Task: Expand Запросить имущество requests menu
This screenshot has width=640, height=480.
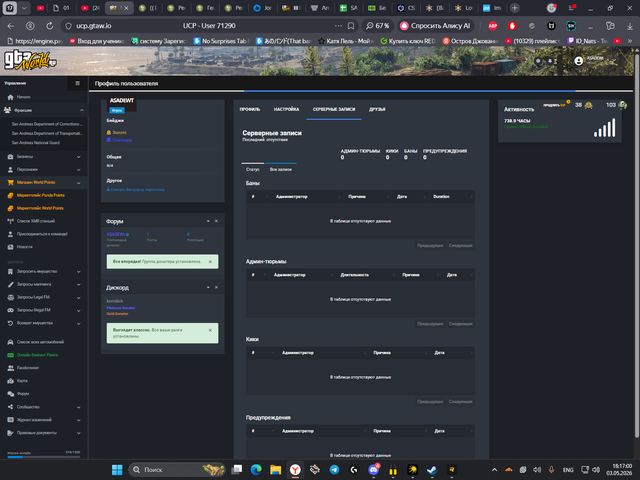Action: [x=78, y=271]
